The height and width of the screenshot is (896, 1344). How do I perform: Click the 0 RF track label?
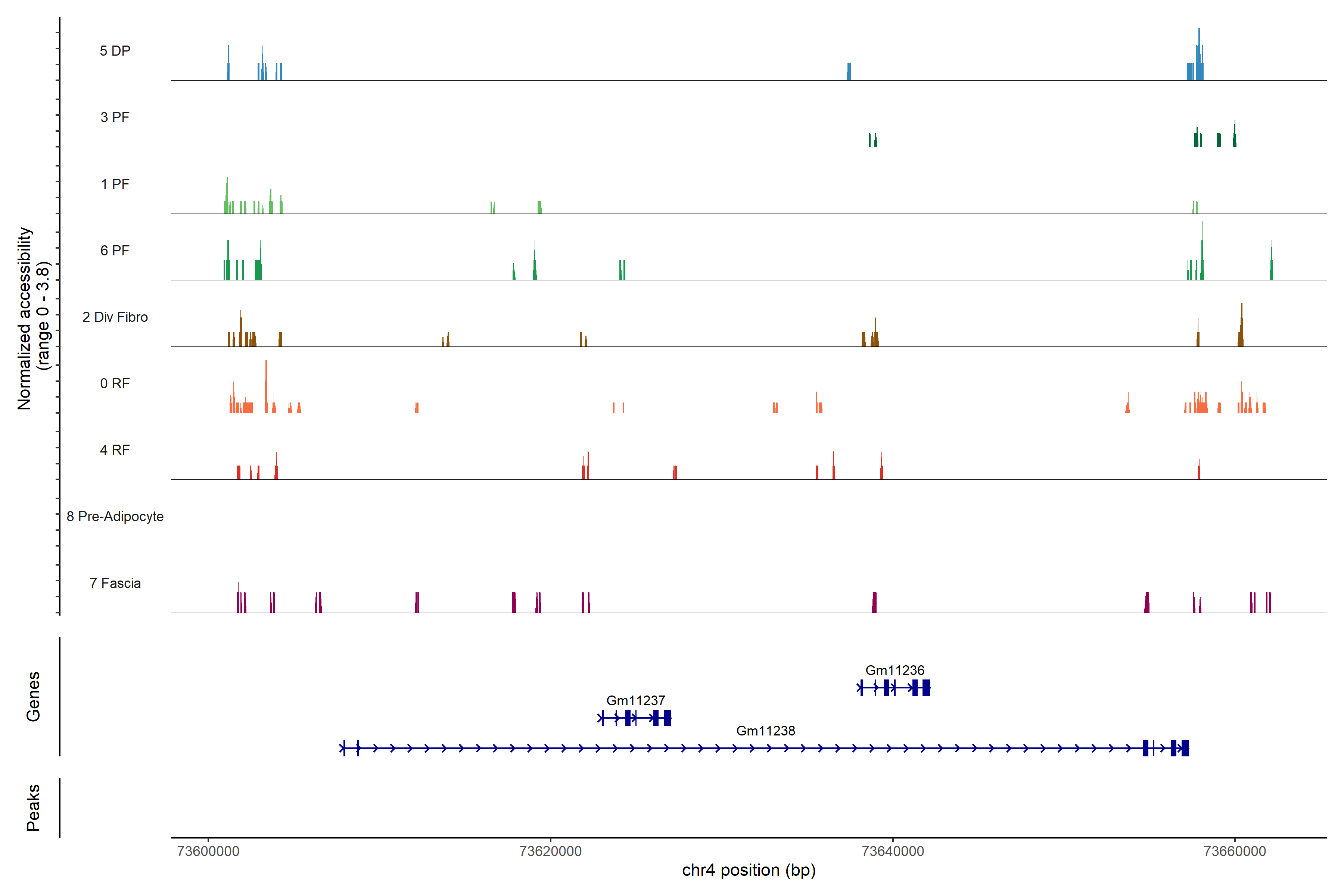(x=115, y=383)
